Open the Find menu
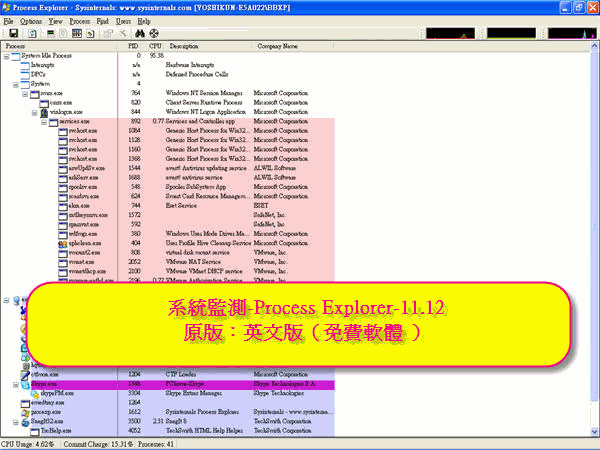 pos(104,20)
